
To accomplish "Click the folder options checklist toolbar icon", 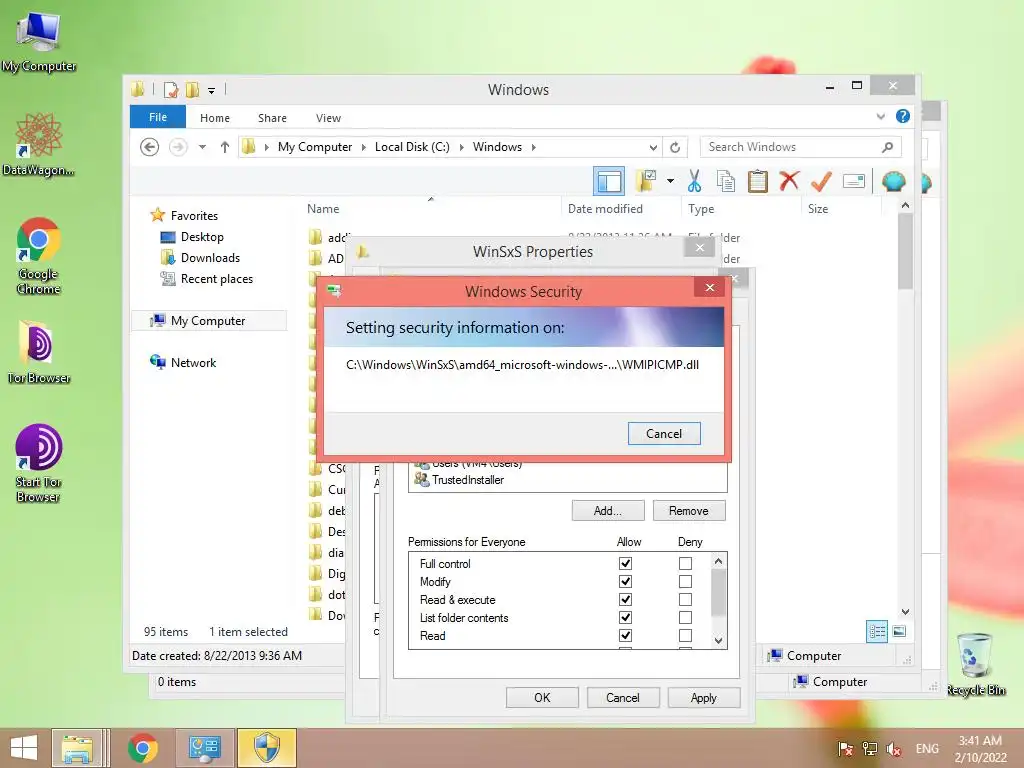I will tap(646, 181).
